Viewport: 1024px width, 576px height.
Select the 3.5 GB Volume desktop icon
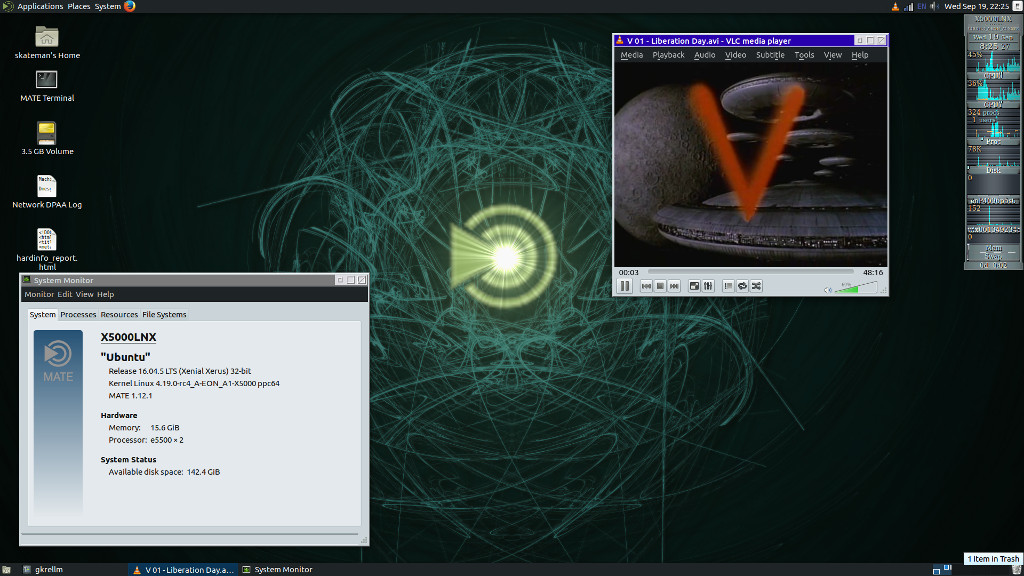[x=47, y=138]
